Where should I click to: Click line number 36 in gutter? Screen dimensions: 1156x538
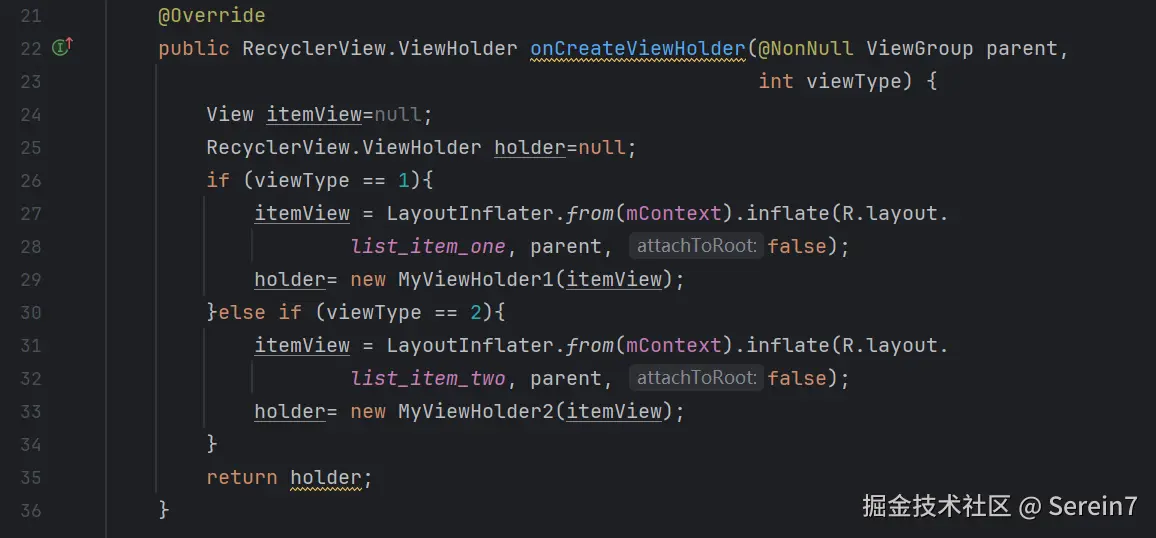pos(30,510)
